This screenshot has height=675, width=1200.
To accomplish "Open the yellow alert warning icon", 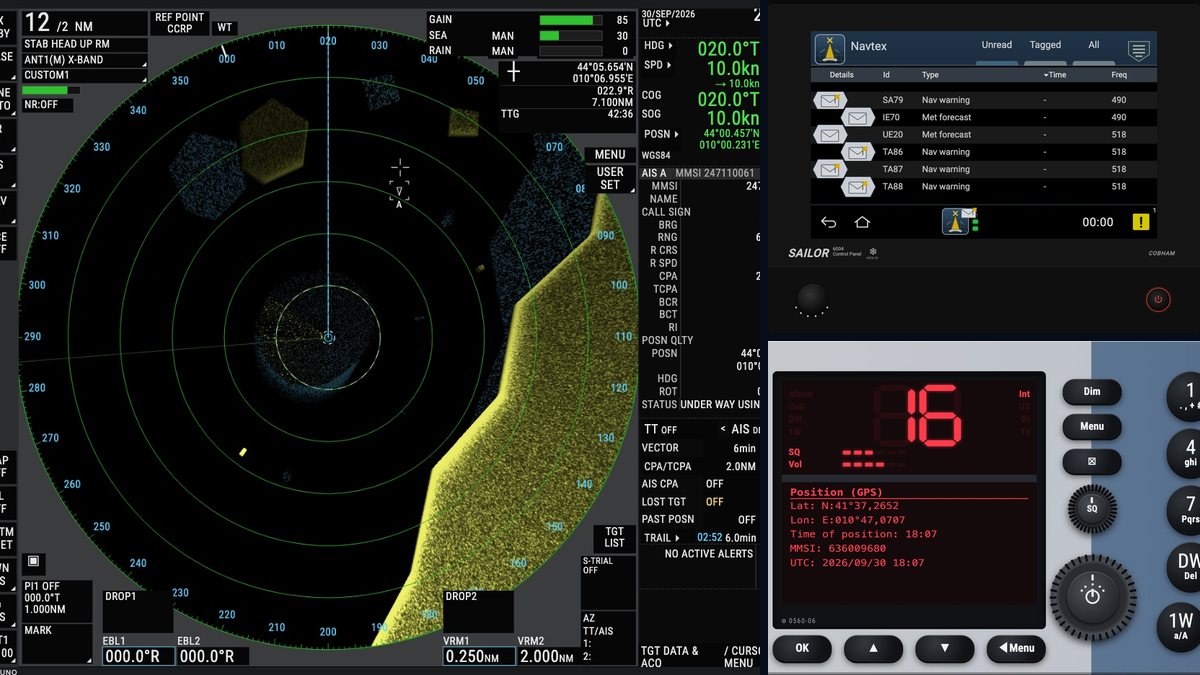I will 1140,222.
